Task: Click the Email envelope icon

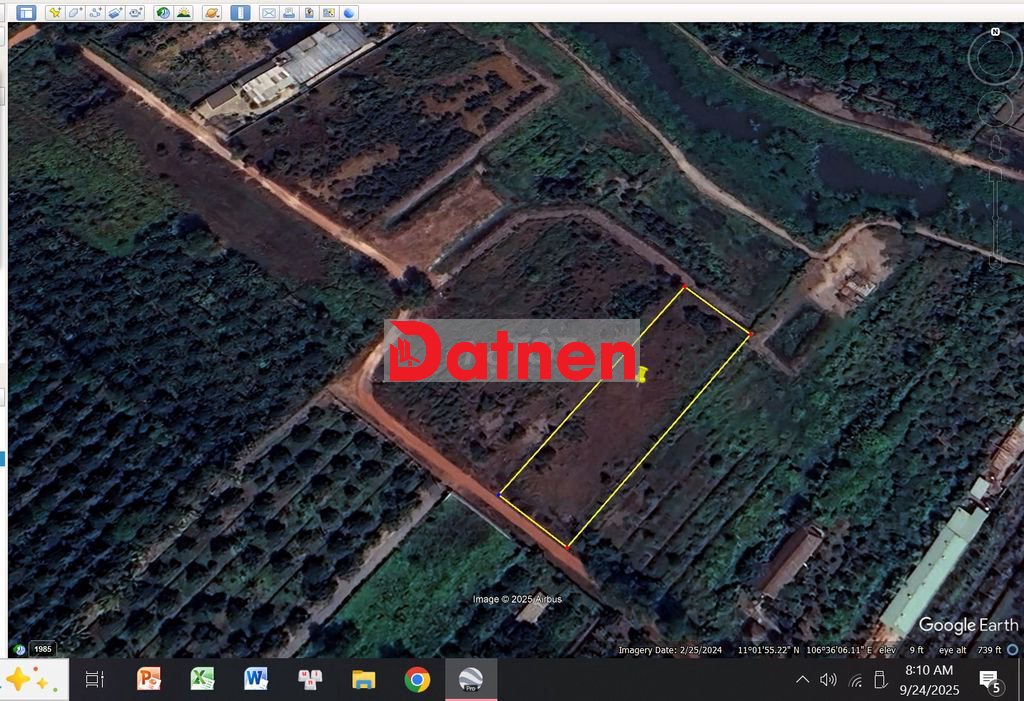Action: click(x=268, y=13)
